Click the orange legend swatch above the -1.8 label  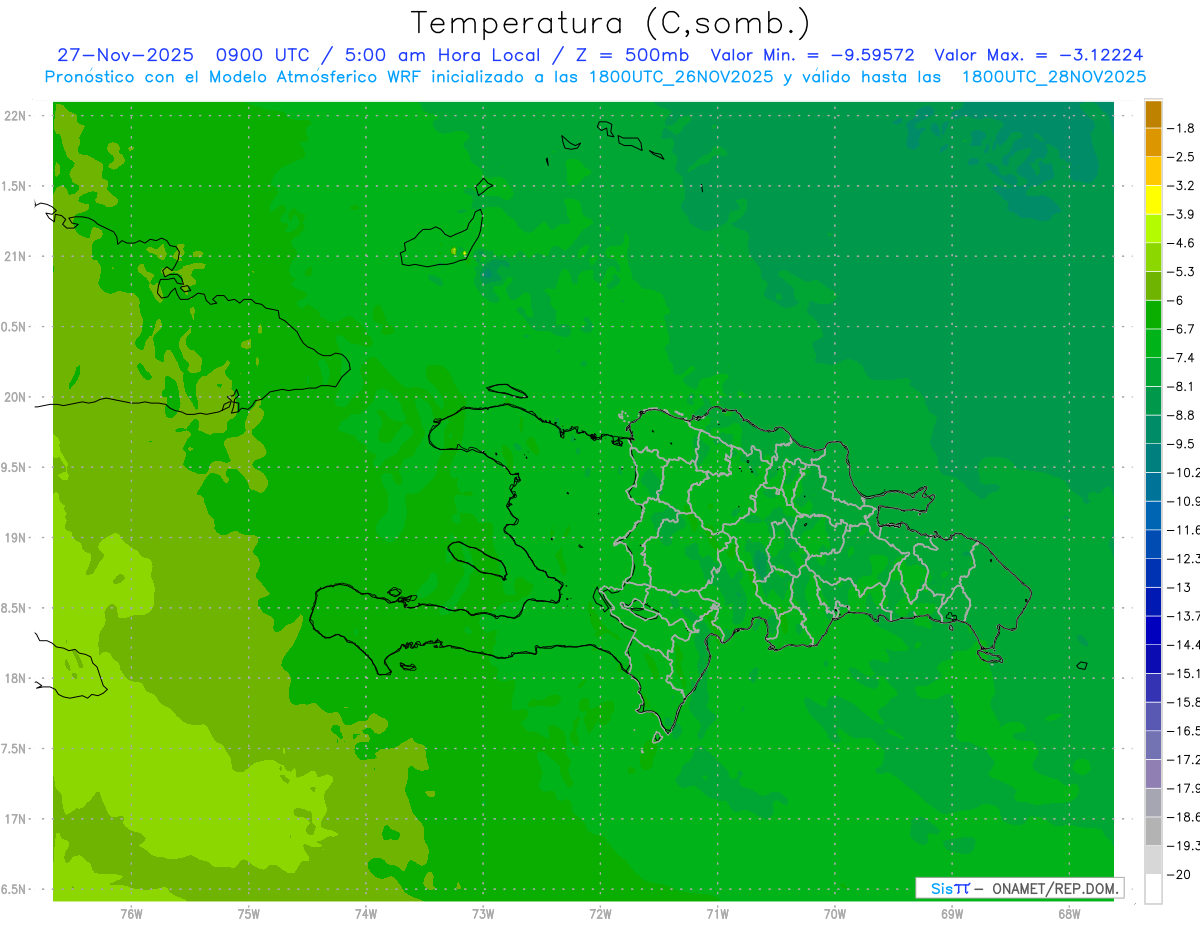click(x=1153, y=114)
